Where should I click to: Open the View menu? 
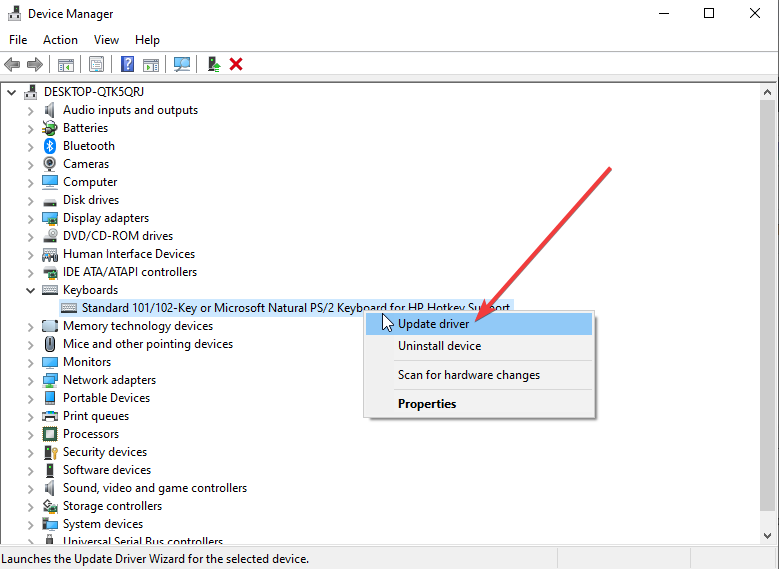(106, 40)
